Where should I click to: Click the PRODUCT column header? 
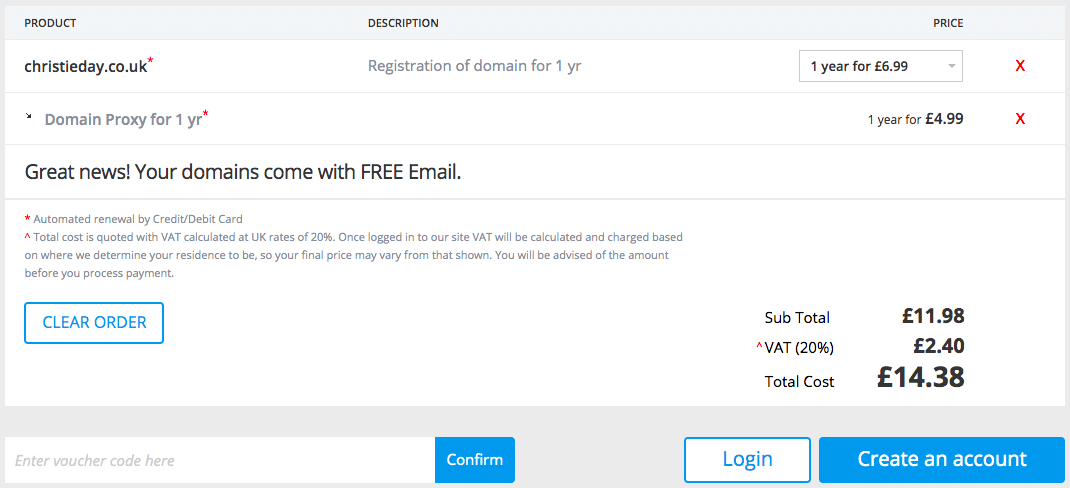[x=50, y=23]
